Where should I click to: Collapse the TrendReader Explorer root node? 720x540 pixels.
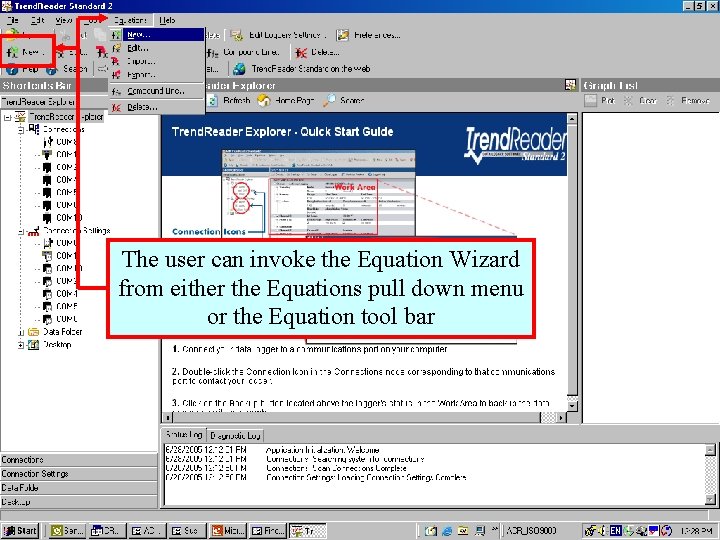tap(7, 118)
